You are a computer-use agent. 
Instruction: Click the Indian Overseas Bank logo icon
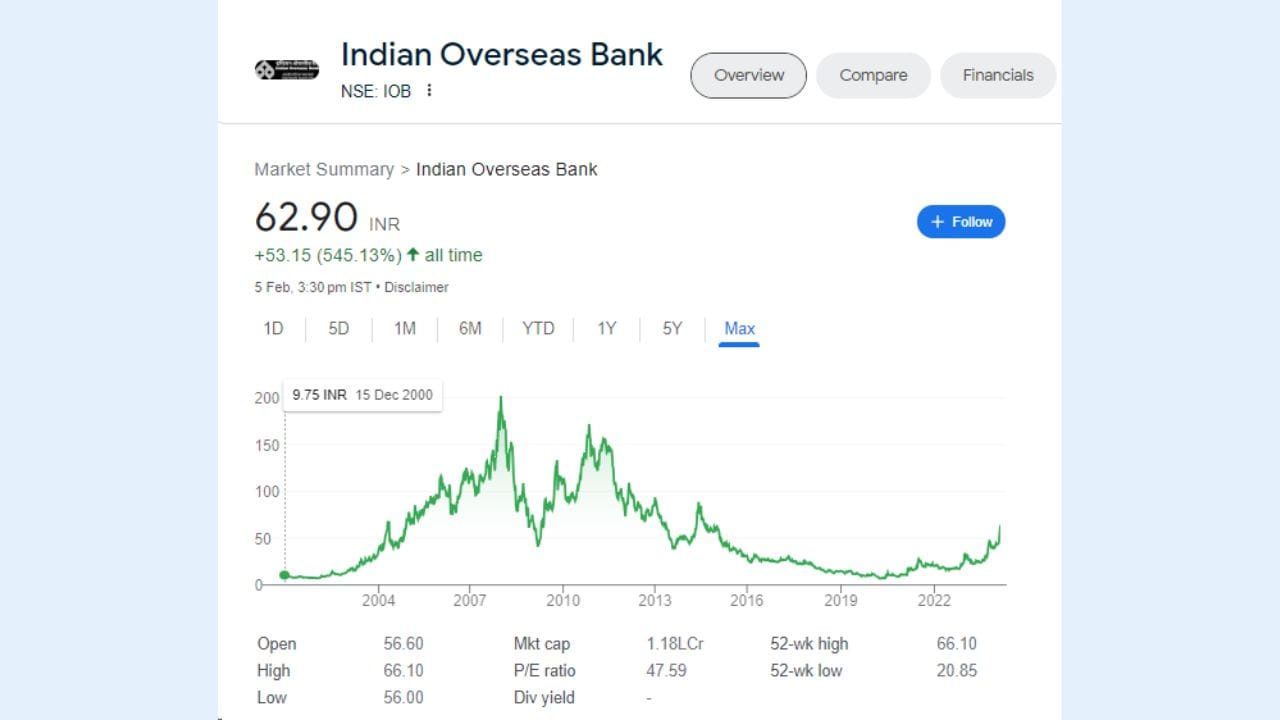tap(286, 70)
